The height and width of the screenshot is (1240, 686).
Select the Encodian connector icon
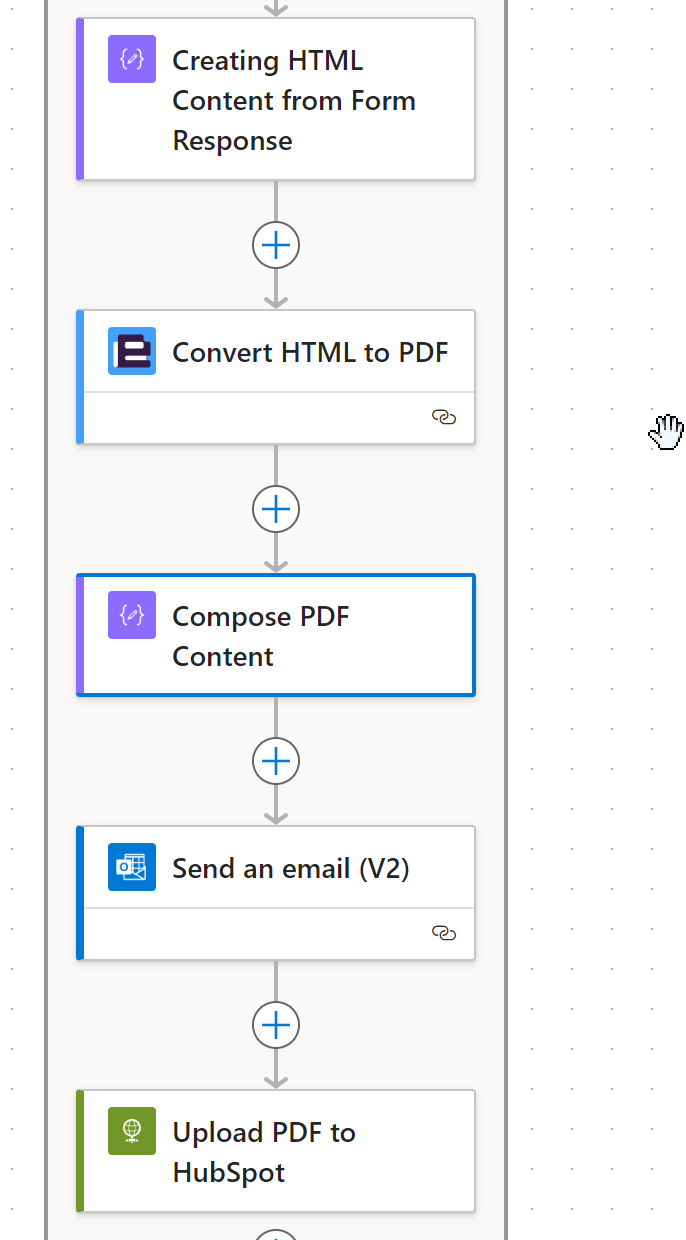tap(131, 351)
